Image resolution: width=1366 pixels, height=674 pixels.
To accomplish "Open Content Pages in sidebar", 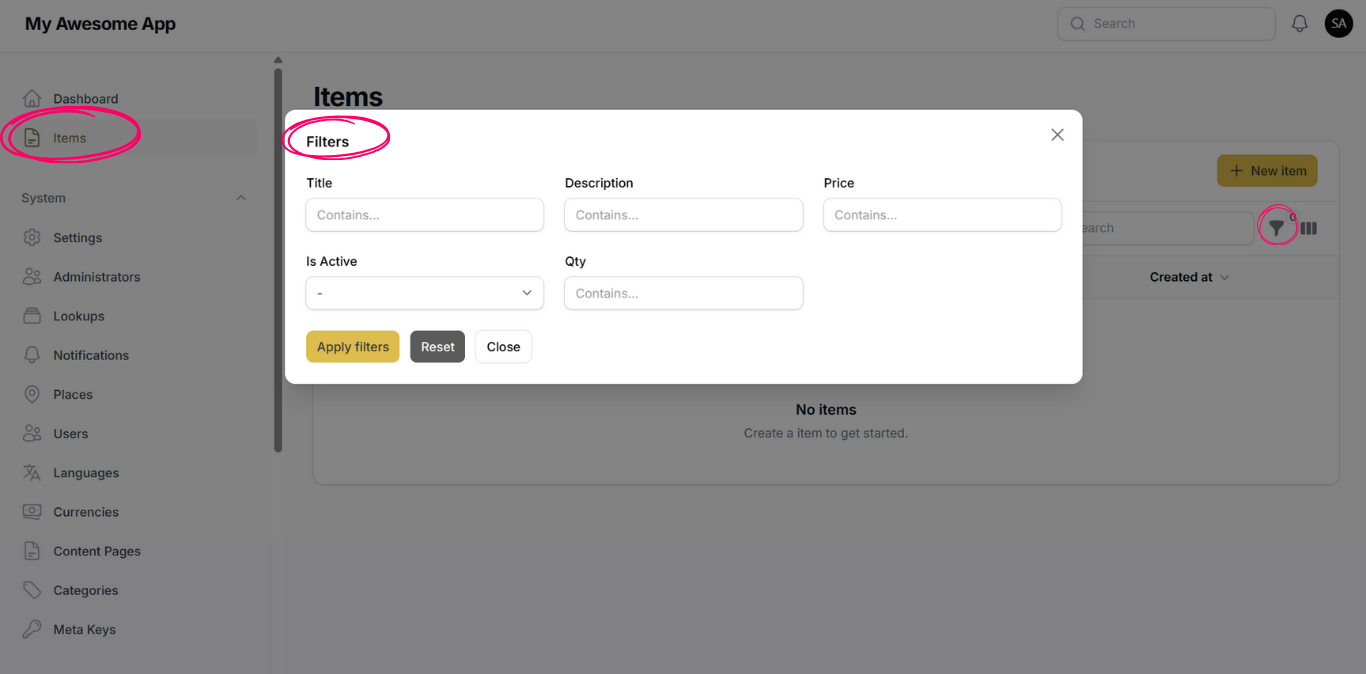I will [x=96, y=551].
